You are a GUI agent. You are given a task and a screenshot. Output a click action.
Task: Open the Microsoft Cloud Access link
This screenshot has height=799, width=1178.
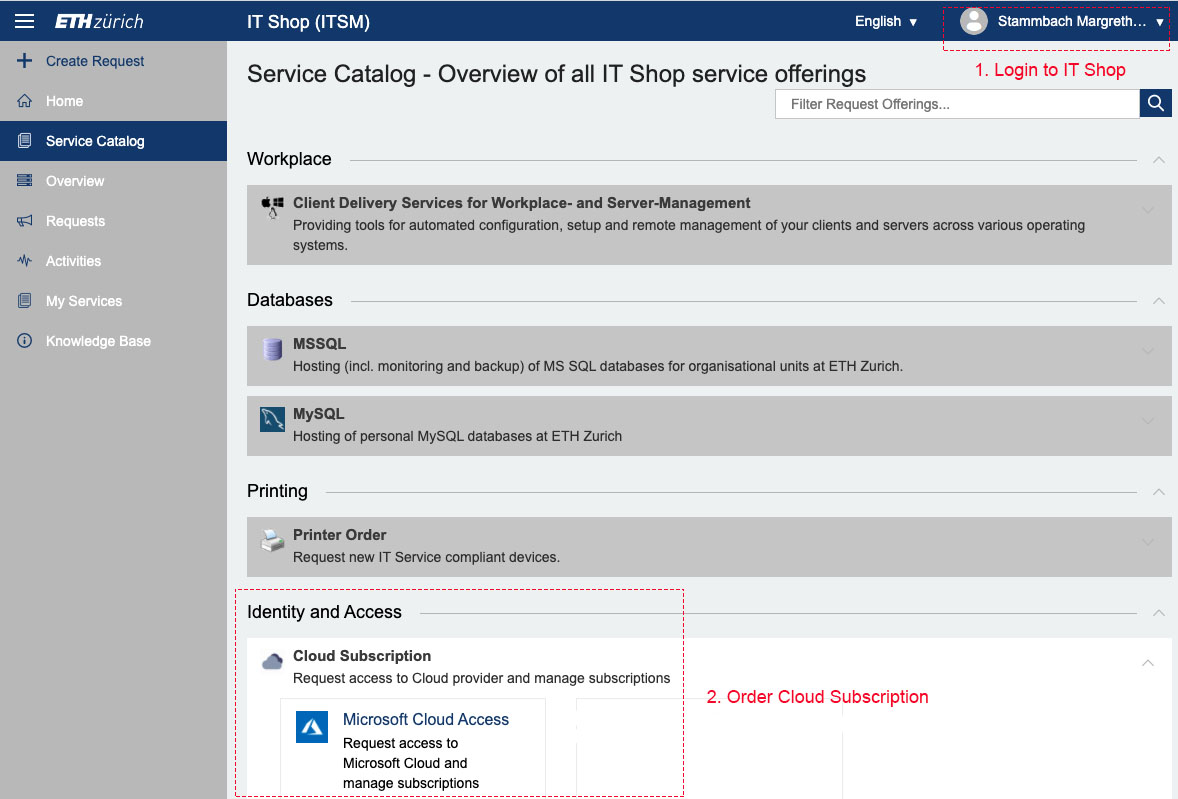[425, 719]
